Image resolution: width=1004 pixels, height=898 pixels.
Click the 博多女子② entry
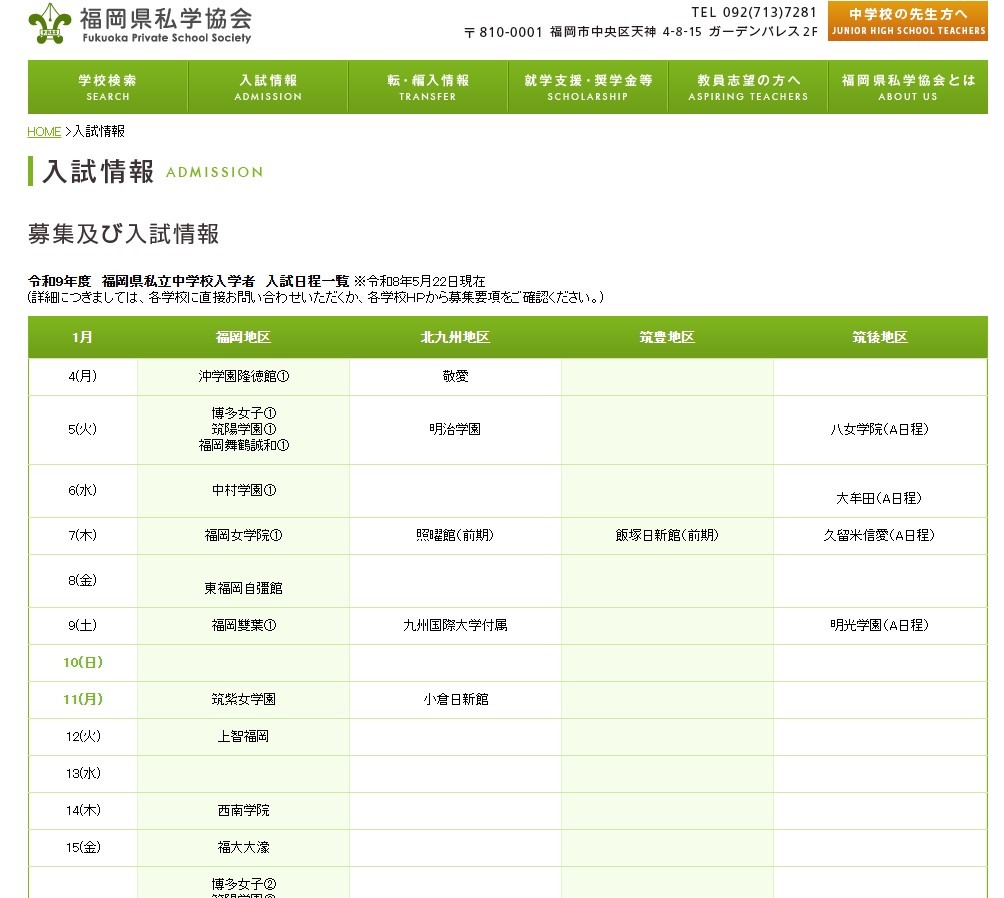[243, 885]
